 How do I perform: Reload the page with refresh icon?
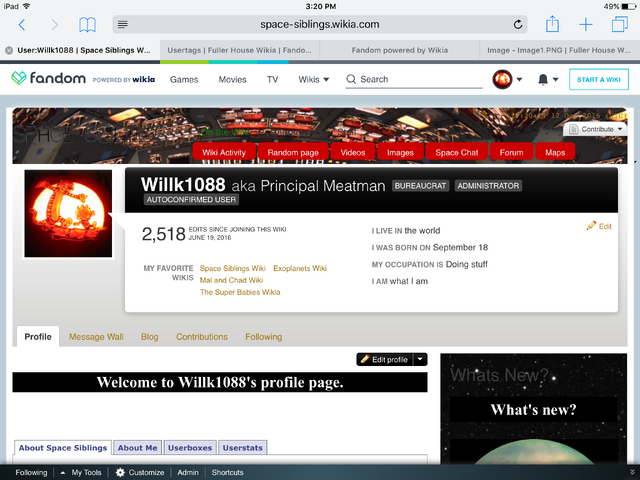tap(518, 24)
